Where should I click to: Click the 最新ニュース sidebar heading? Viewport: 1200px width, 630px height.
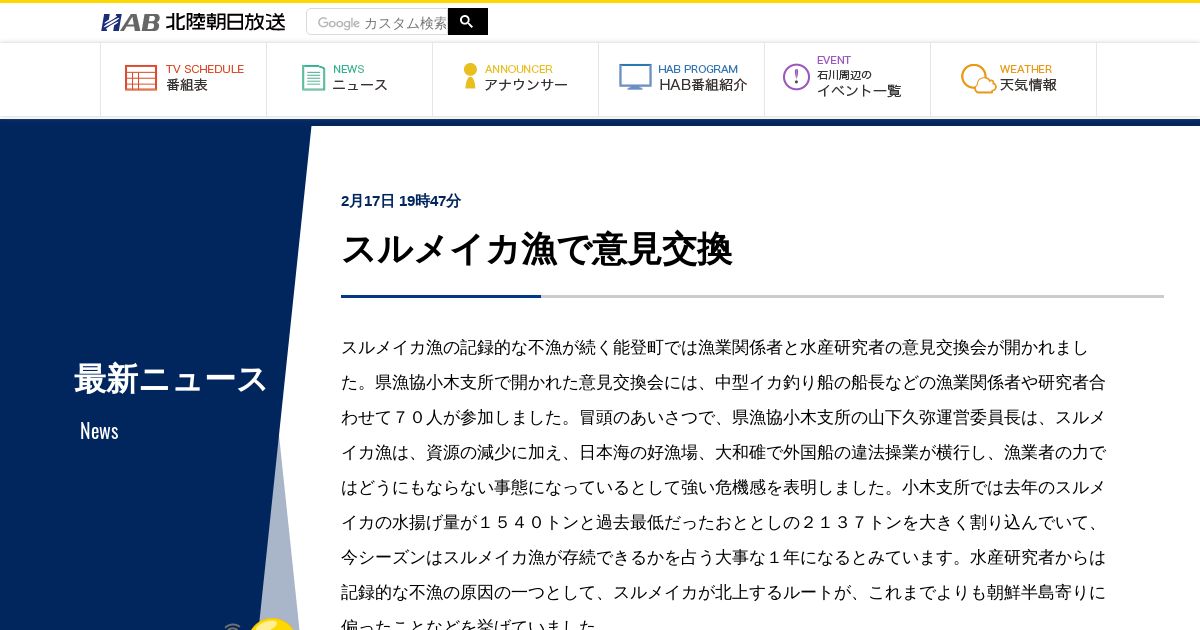[171, 379]
